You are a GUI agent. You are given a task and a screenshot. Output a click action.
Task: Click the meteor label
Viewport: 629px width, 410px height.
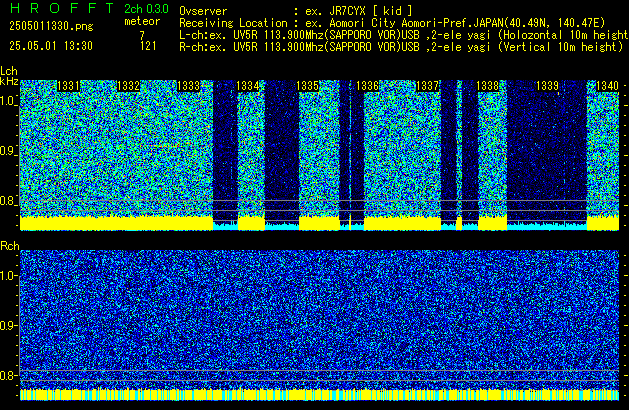coord(142,21)
